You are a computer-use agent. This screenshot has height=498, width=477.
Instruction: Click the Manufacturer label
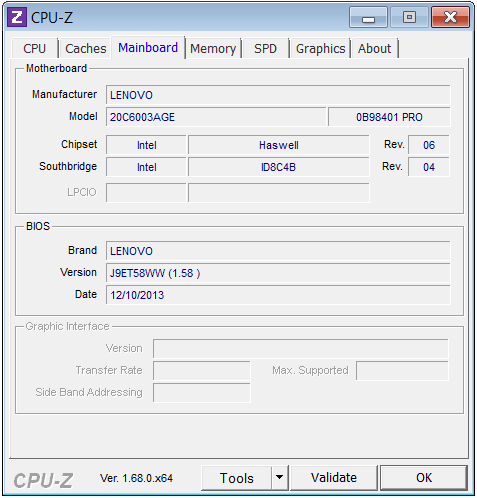64,94
